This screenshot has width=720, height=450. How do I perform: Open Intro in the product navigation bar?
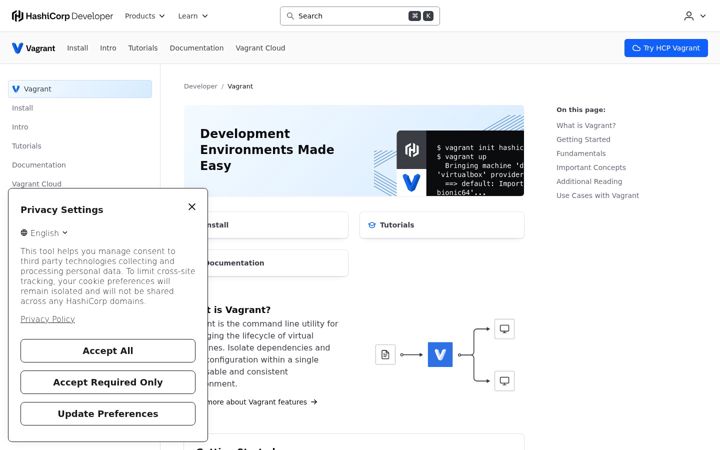(x=108, y=48)
